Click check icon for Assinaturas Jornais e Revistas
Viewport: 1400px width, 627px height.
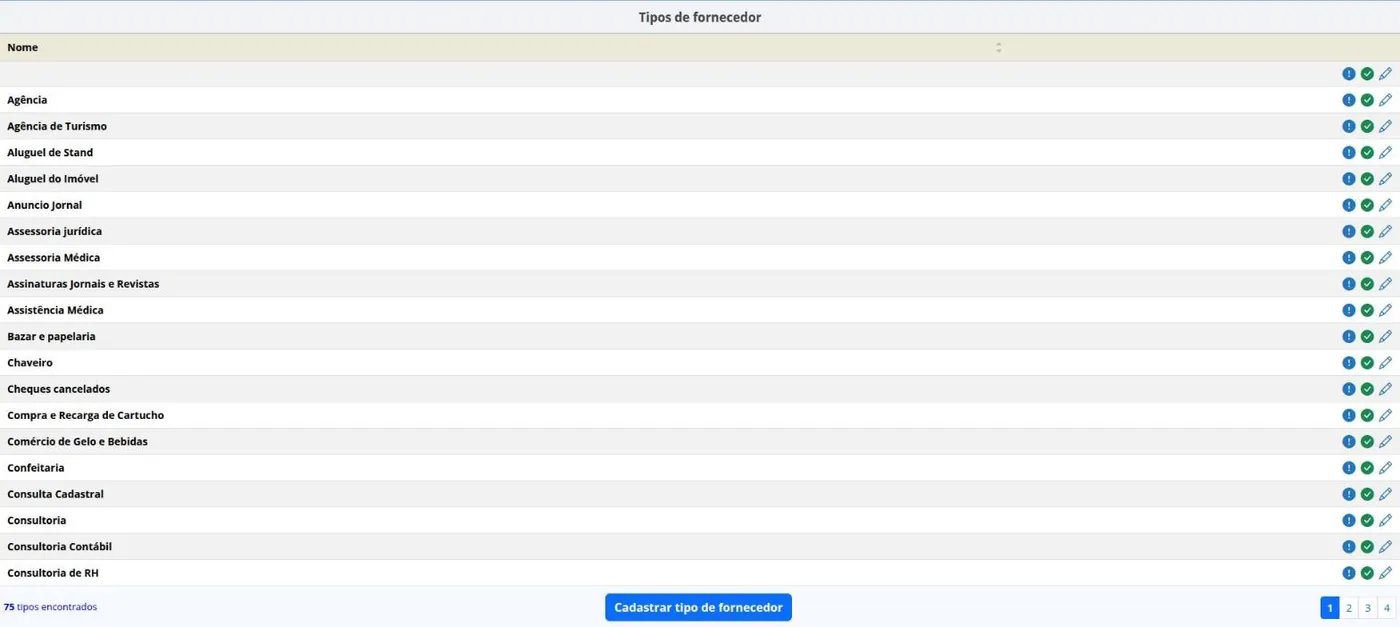click(x=1367, y=284)
